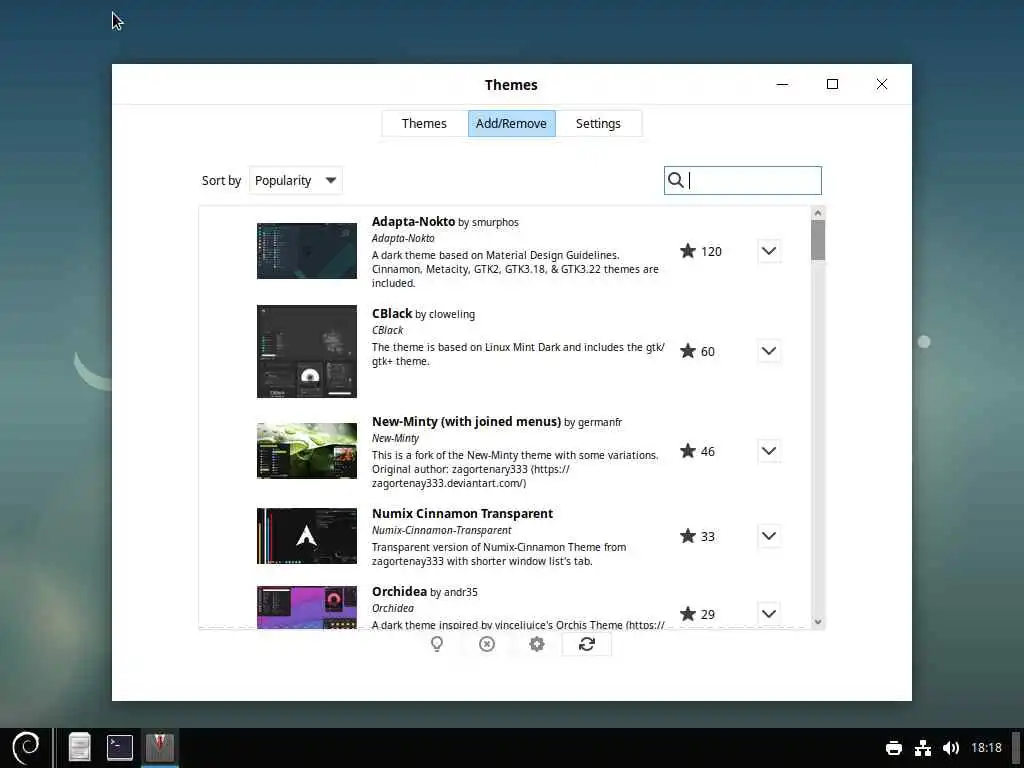Expand download arrow for Numix Cinnamon Transparent
Viewport: 1024px width, 768px height.
click(769, 536)
